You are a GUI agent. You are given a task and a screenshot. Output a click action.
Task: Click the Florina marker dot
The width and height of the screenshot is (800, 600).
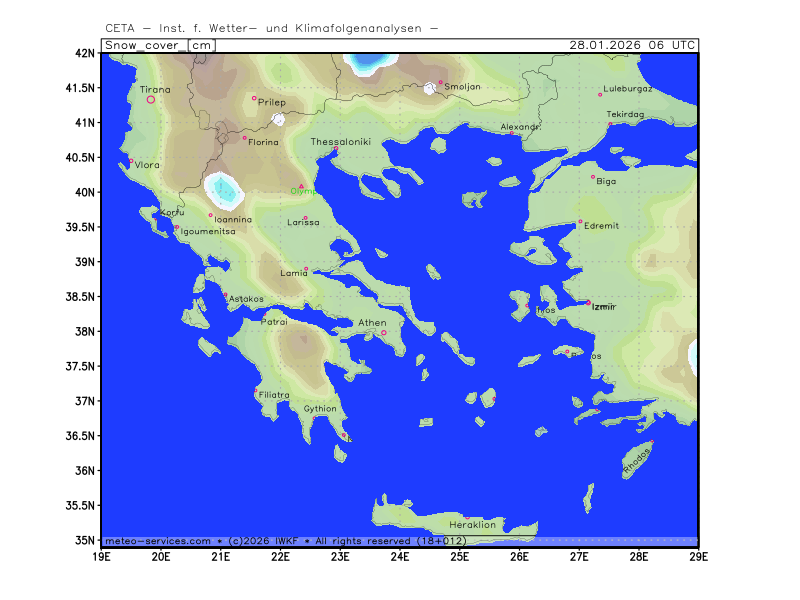click(x=245, y=138)
